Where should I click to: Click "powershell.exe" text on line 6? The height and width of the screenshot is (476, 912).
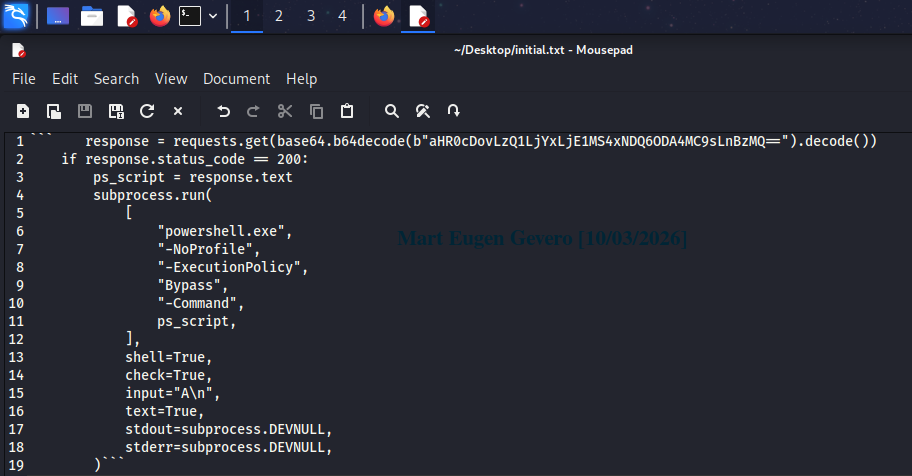(221, 232)
